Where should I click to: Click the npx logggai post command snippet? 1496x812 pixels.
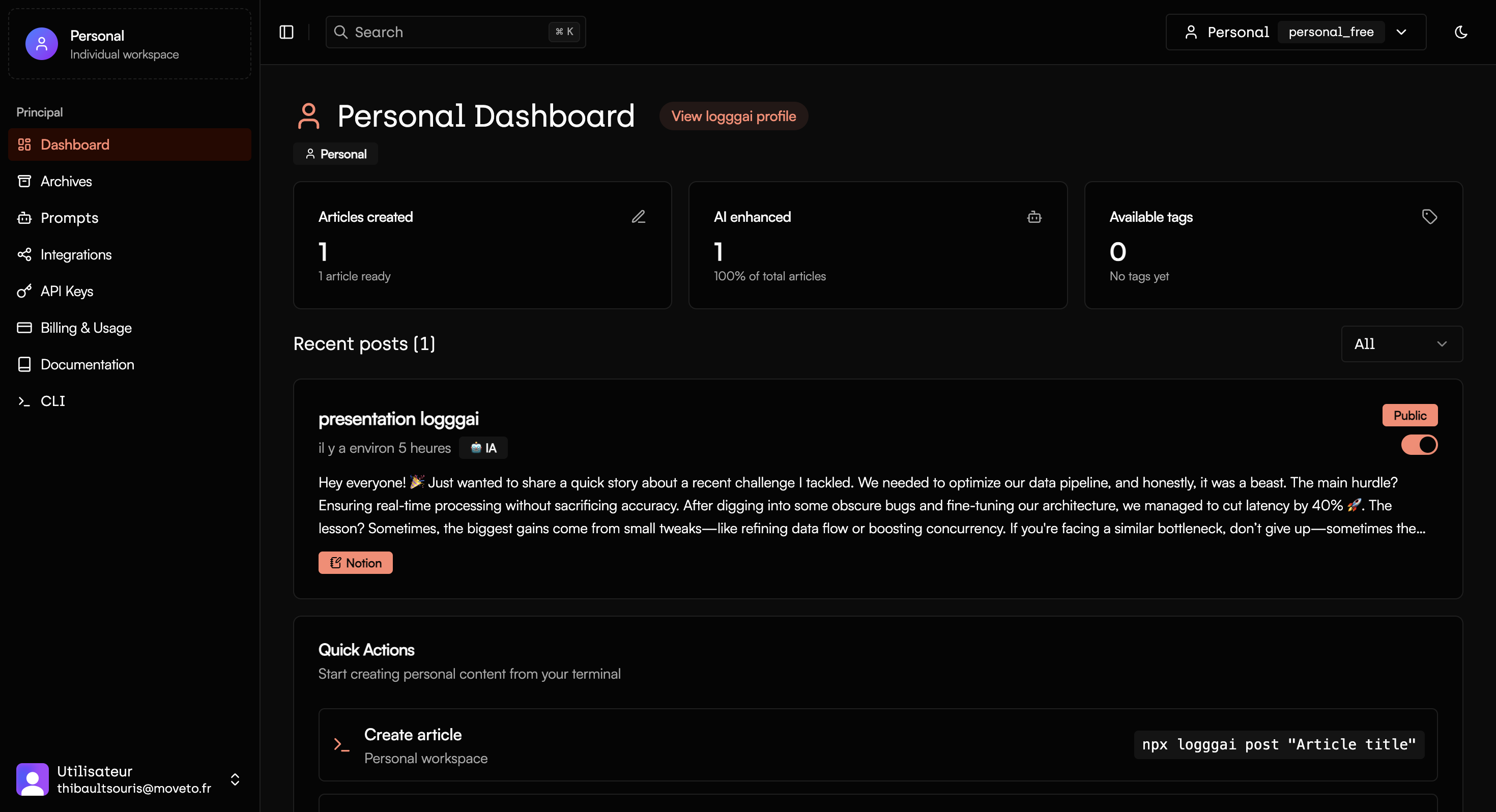1279,745
